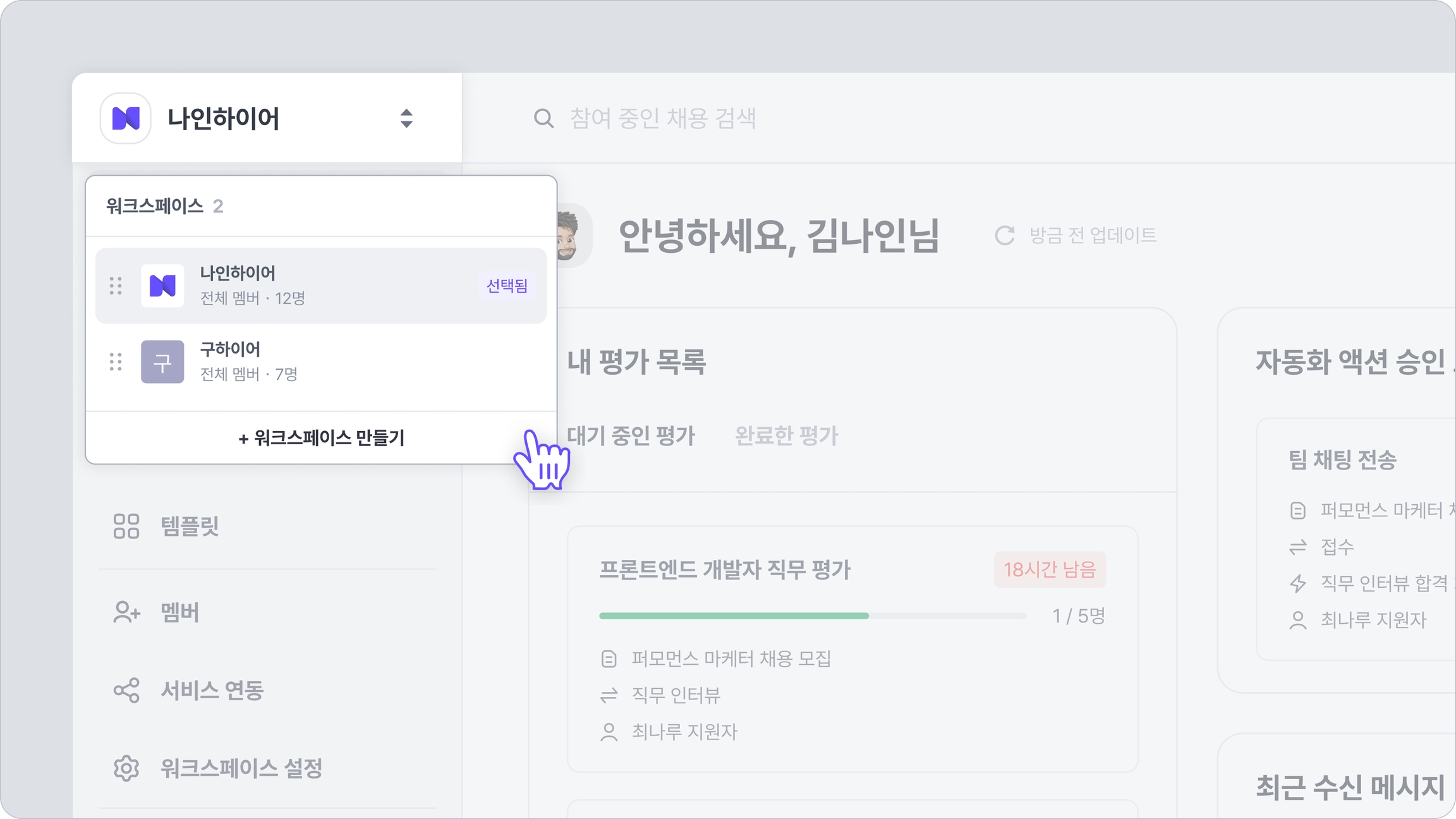
Task: Click arrows icon beside 접수
Action: [1297, 547]
